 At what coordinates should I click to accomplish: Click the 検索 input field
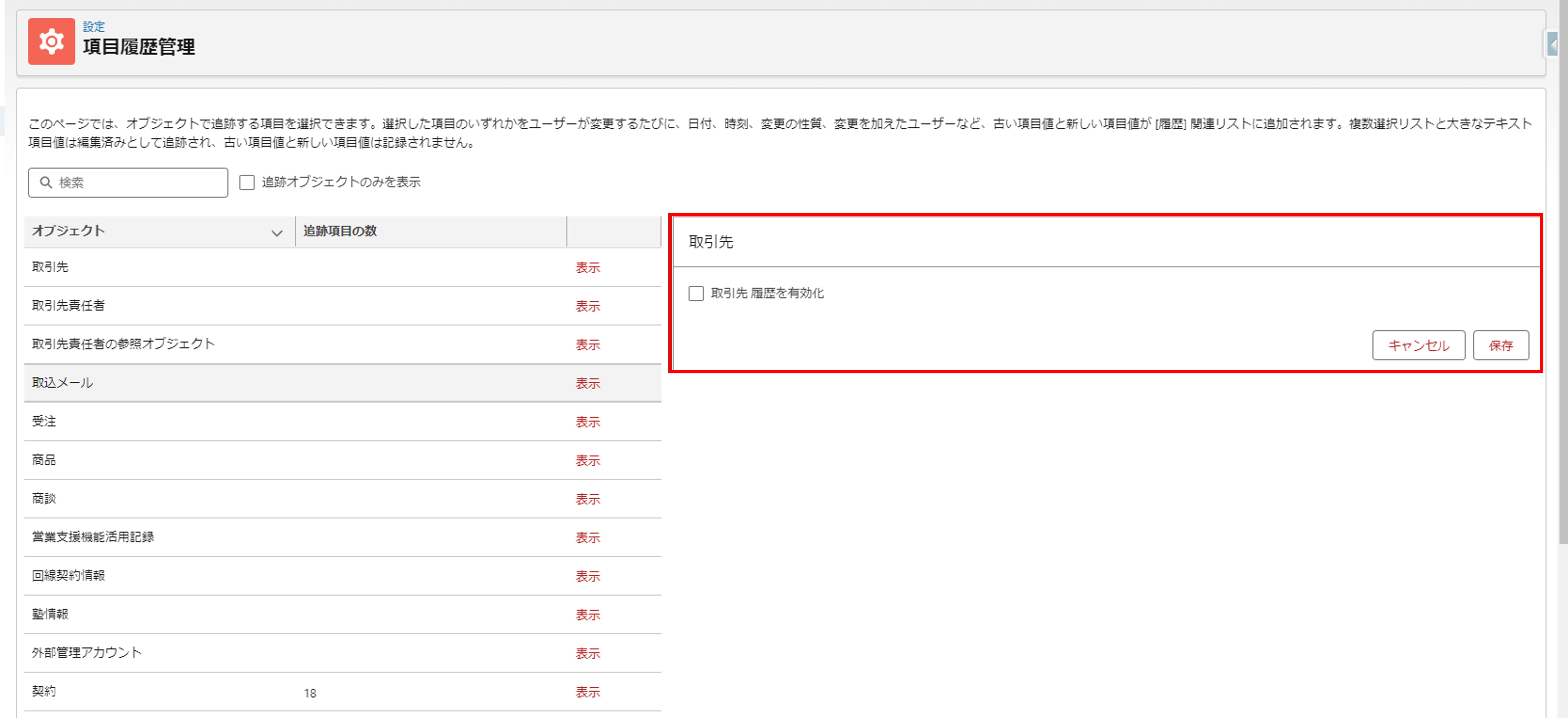click(x=128, y=182)
